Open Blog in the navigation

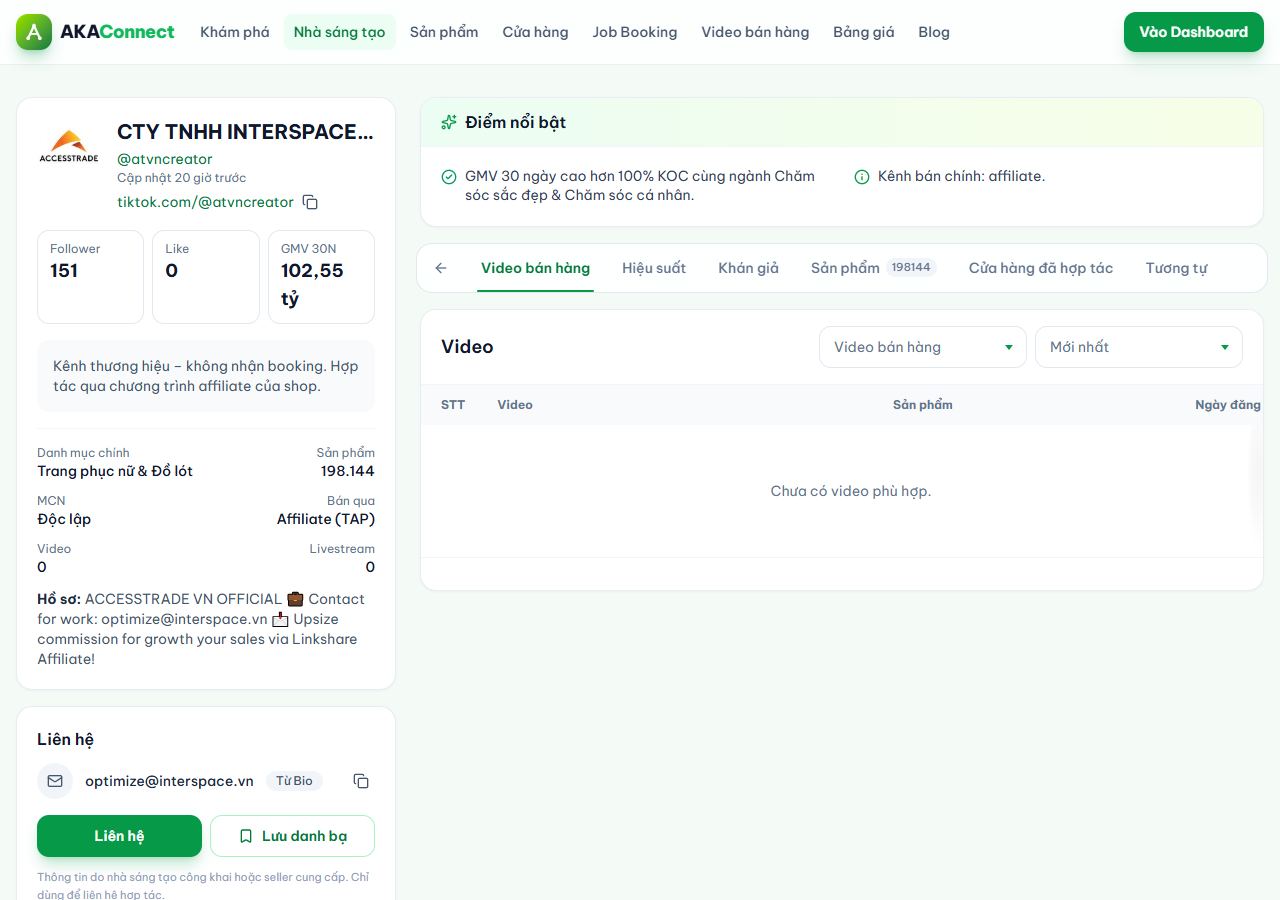tap(934, 32)
